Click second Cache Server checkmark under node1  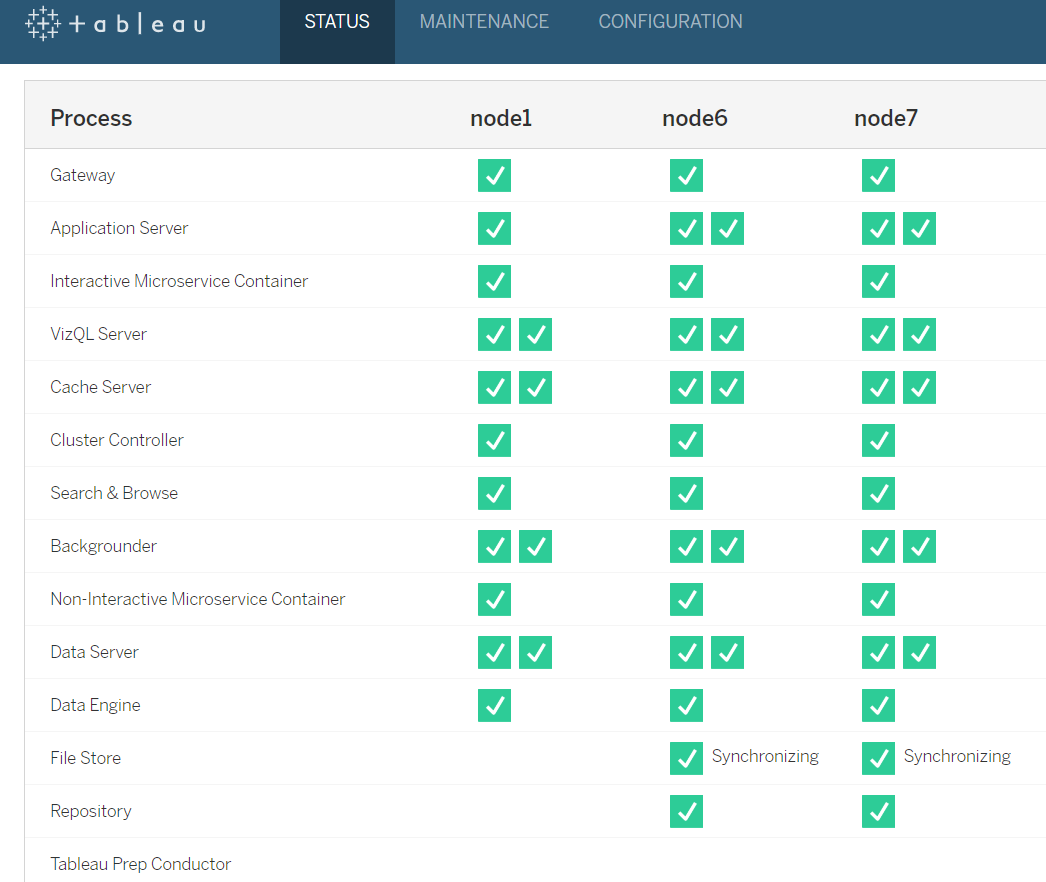[x=535, y=387]
